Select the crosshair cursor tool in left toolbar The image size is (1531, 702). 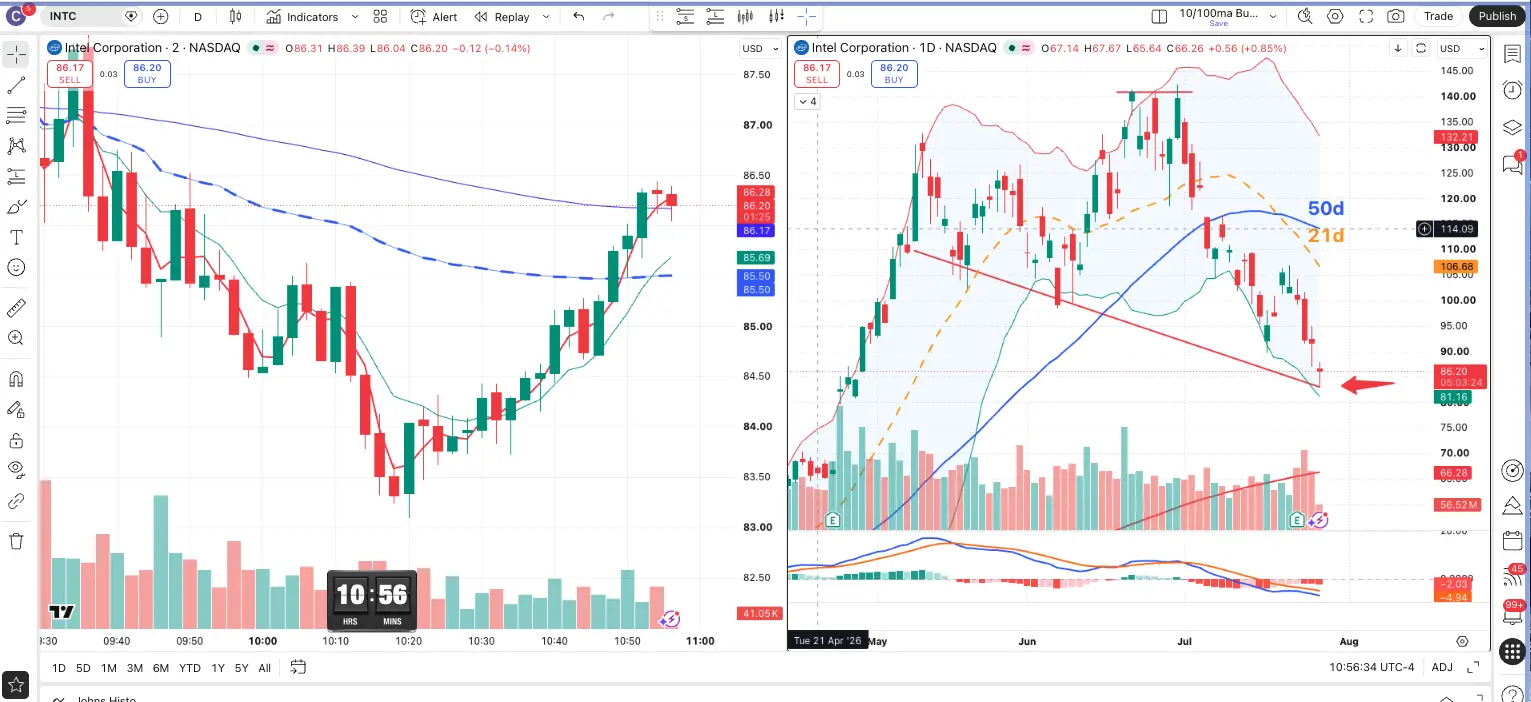click(x=16, y=56)
